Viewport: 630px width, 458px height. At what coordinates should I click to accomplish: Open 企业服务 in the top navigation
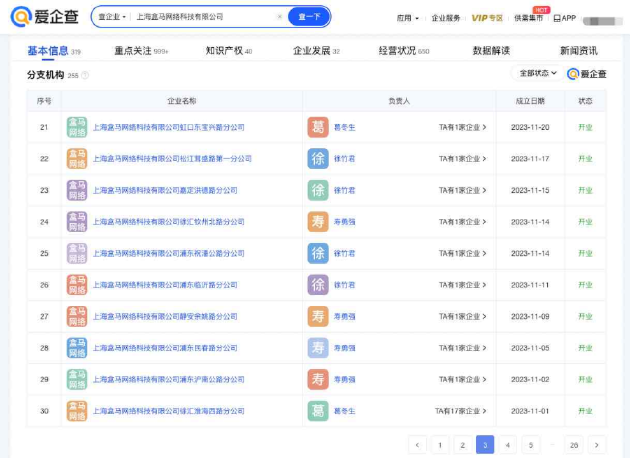pyautogui.click(x=446, y=18)
